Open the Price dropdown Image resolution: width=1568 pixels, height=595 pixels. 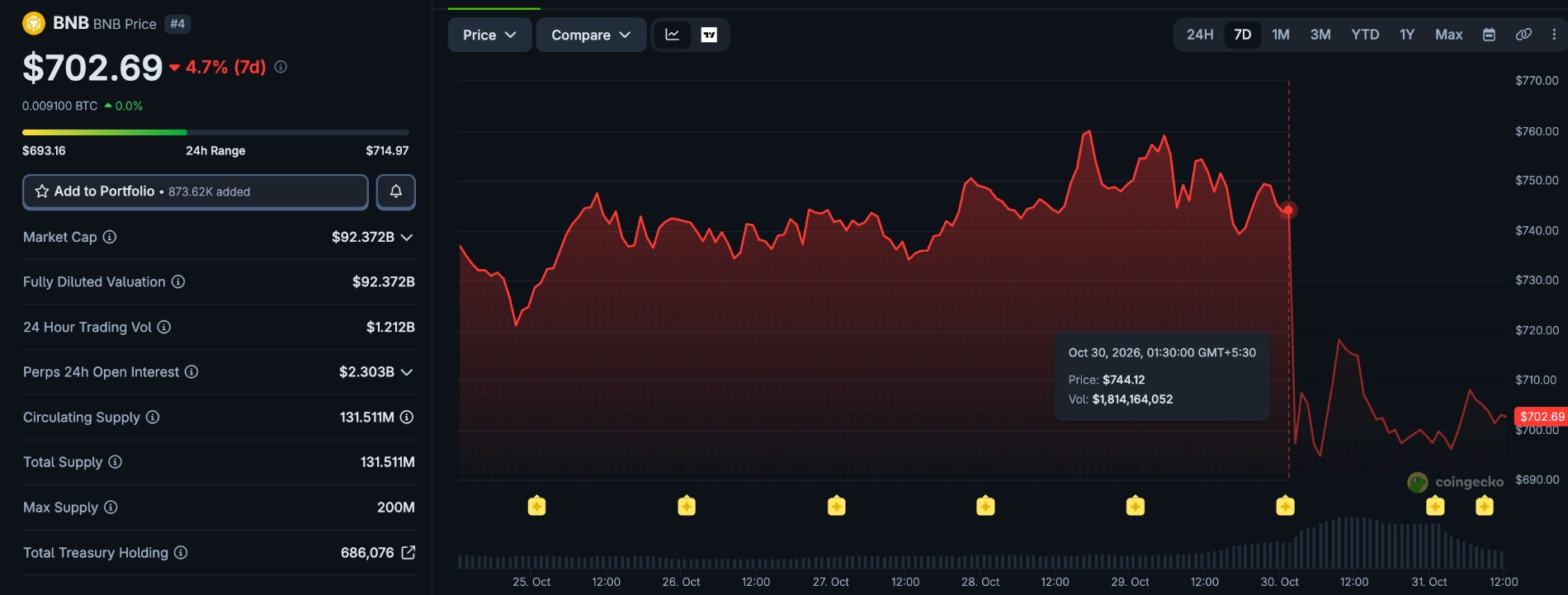[489, 35]
